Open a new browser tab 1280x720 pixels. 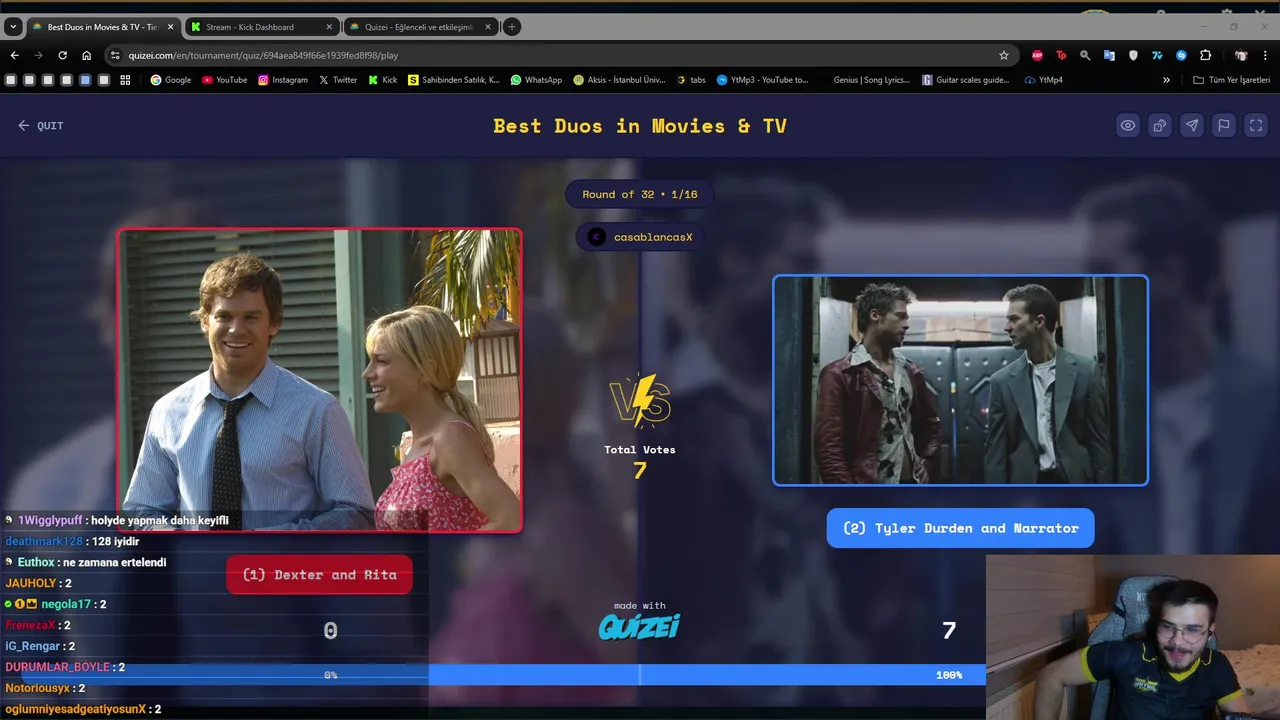click(511, 27)
